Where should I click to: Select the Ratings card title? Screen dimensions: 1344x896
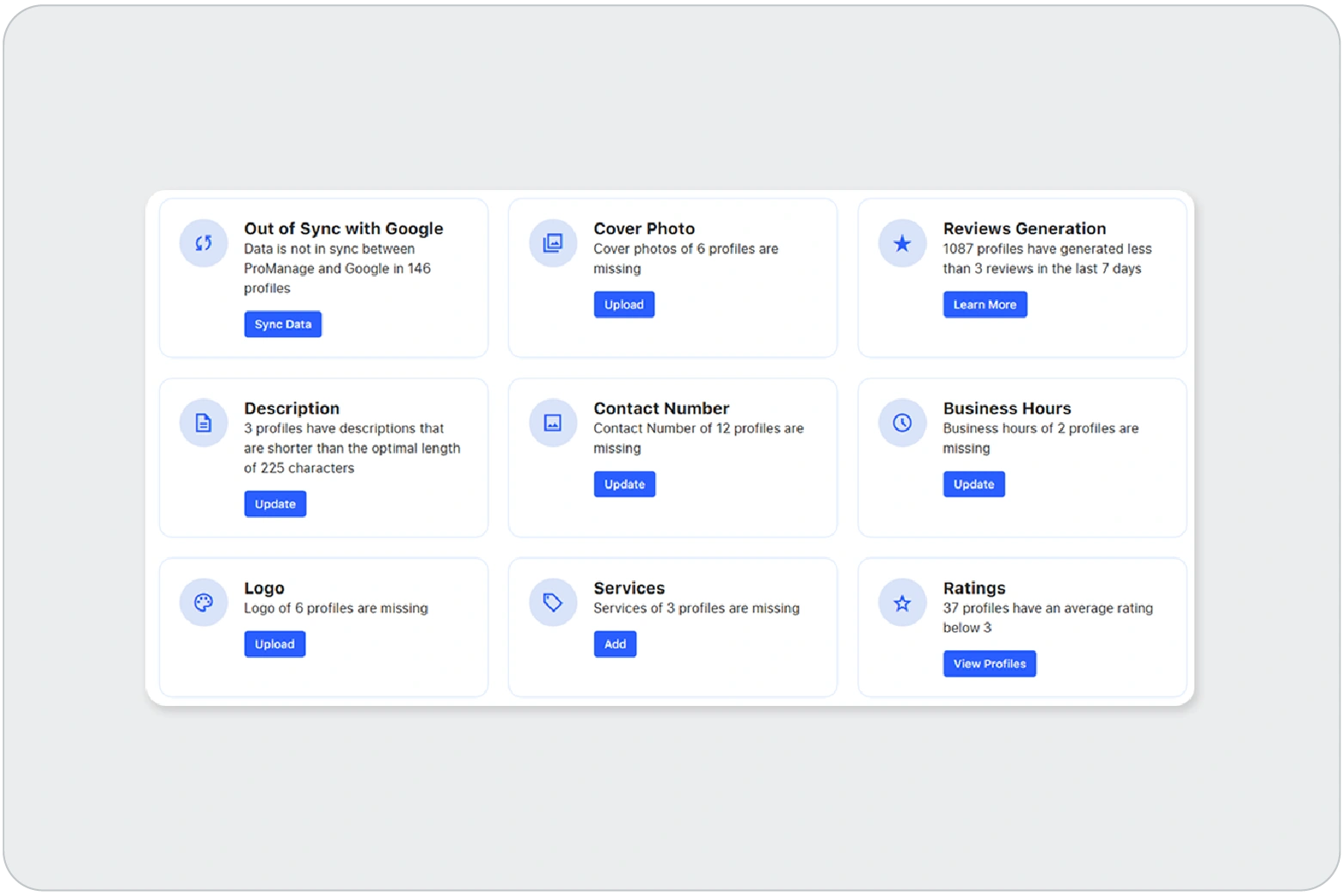click(x=973, y=588)
